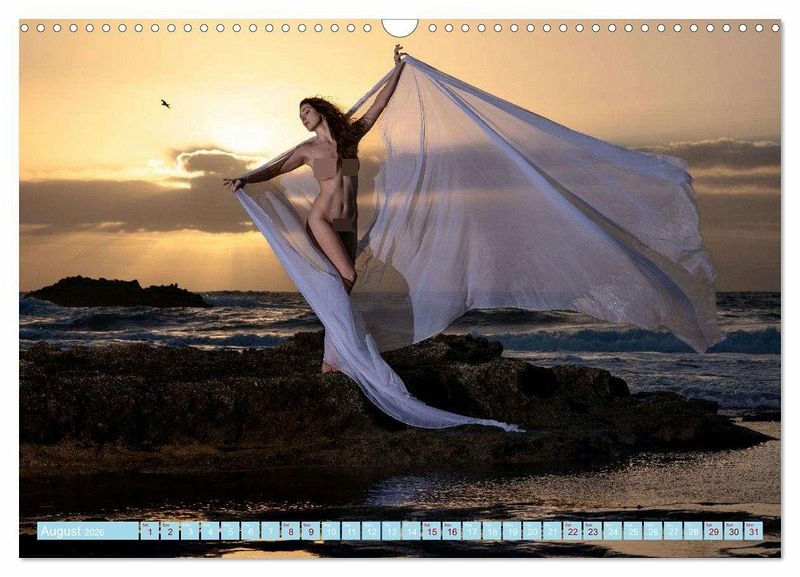The height and width of the screenshot is (577, 800).
Task: Select date cell 1 on the calendar strip
Action: (x=149, y=531)
